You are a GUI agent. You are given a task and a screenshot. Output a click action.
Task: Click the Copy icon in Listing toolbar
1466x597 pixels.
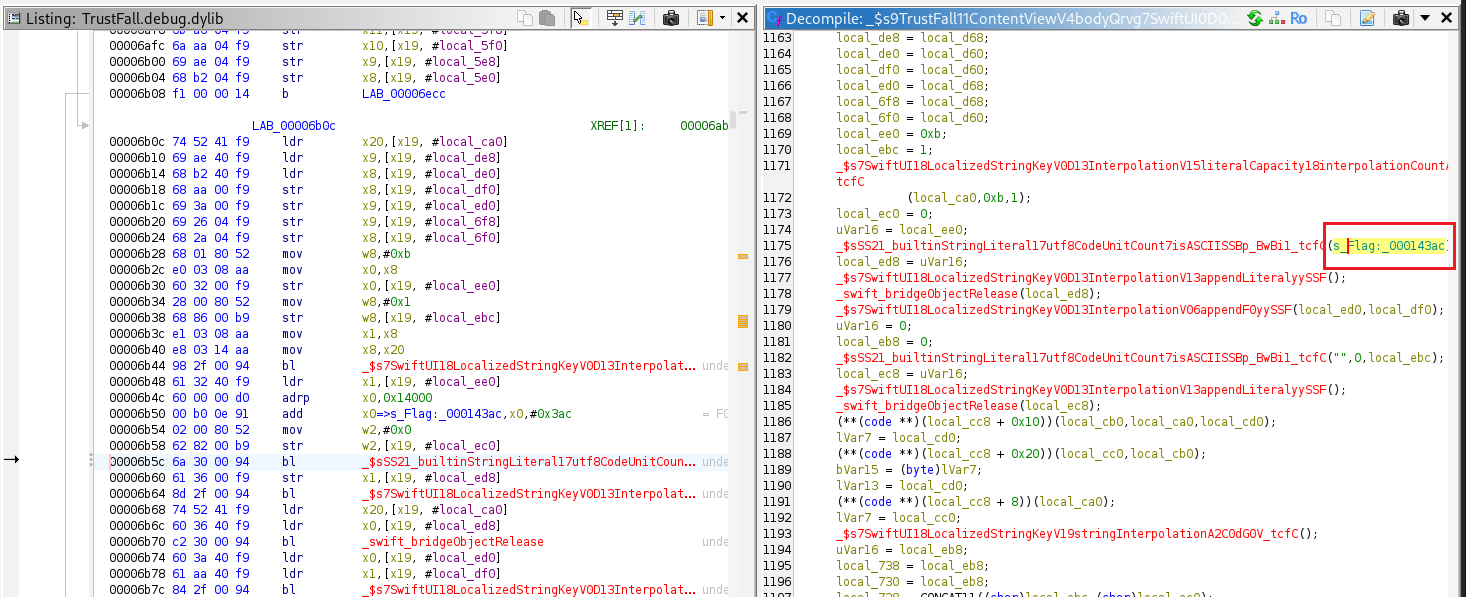(x=525, y=18)
